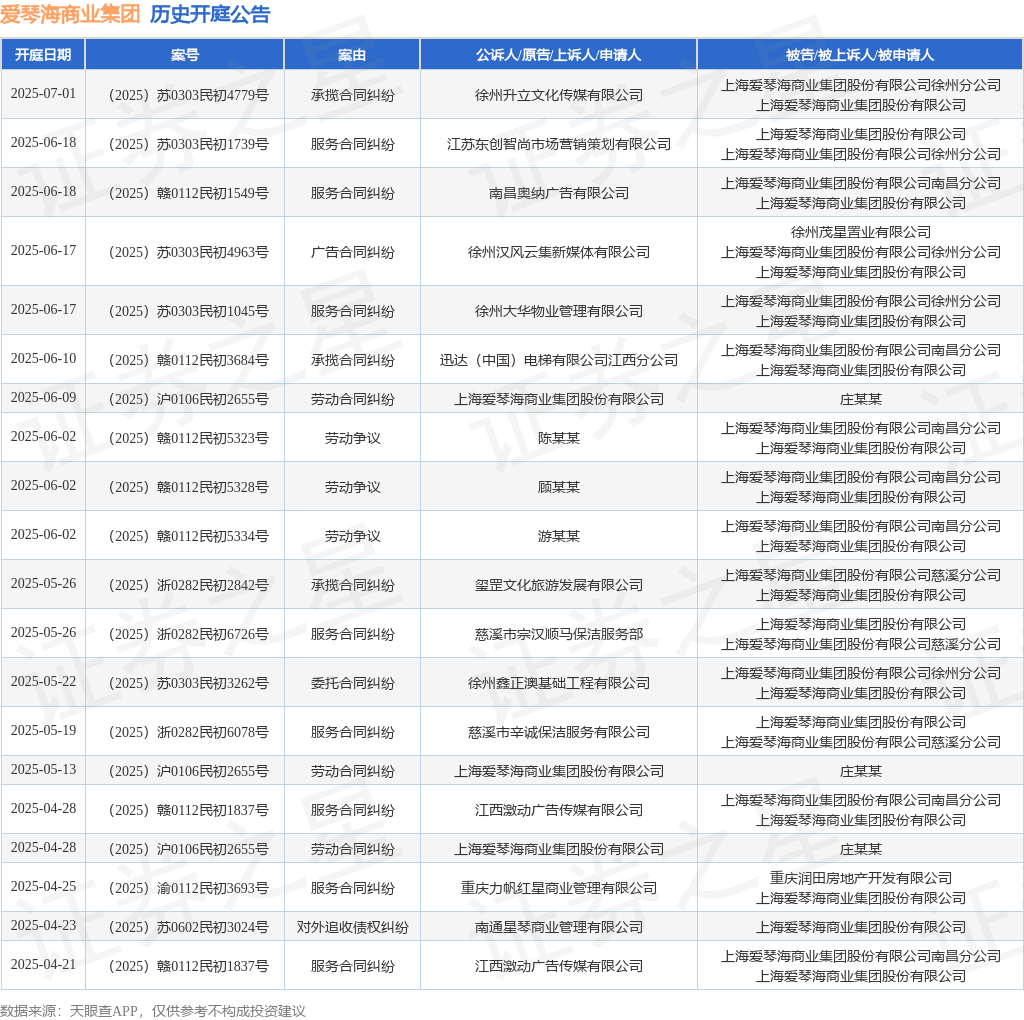Click the 爱琴海商业集团 title text
Image resolution: width=1024 pixels, height=1020 pixels.
[x=70, y=15]
